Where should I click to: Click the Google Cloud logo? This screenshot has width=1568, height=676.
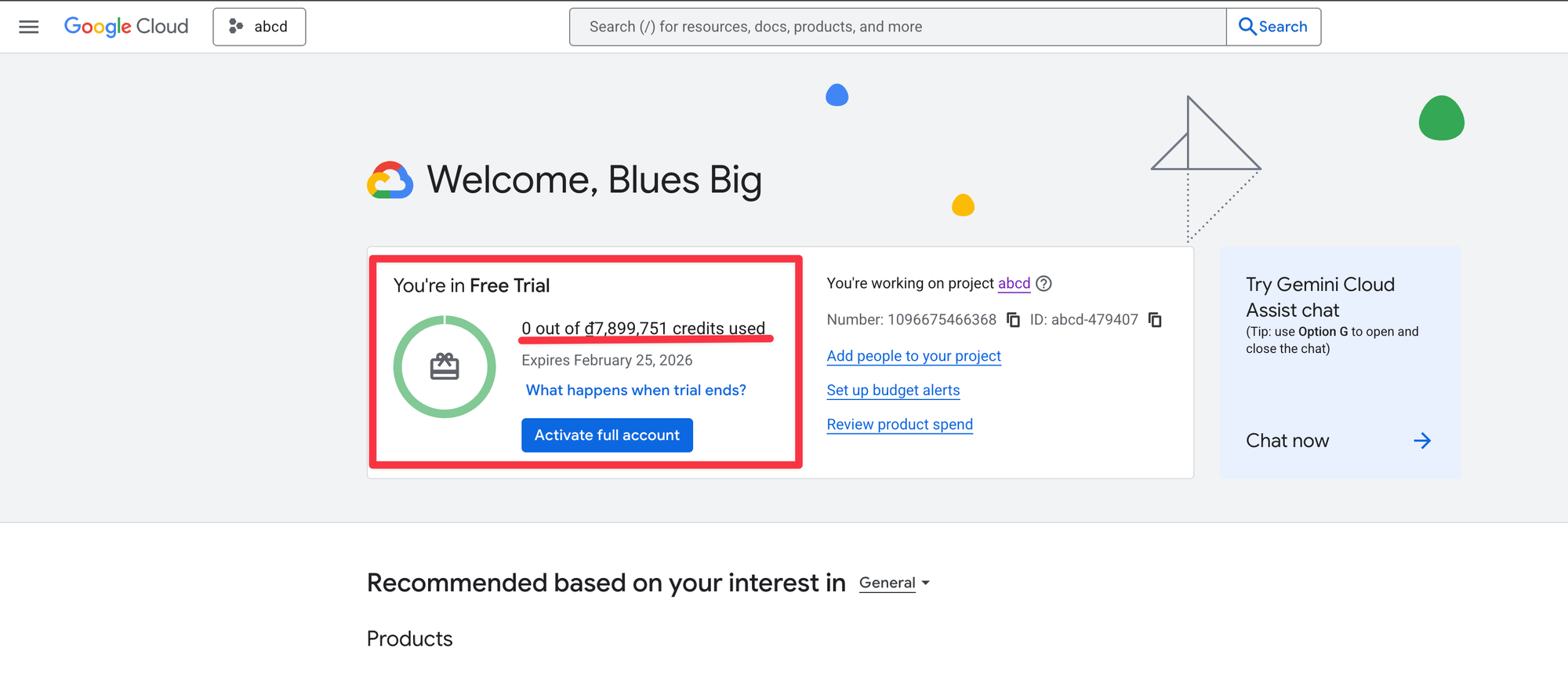click(x=126, y=27)
